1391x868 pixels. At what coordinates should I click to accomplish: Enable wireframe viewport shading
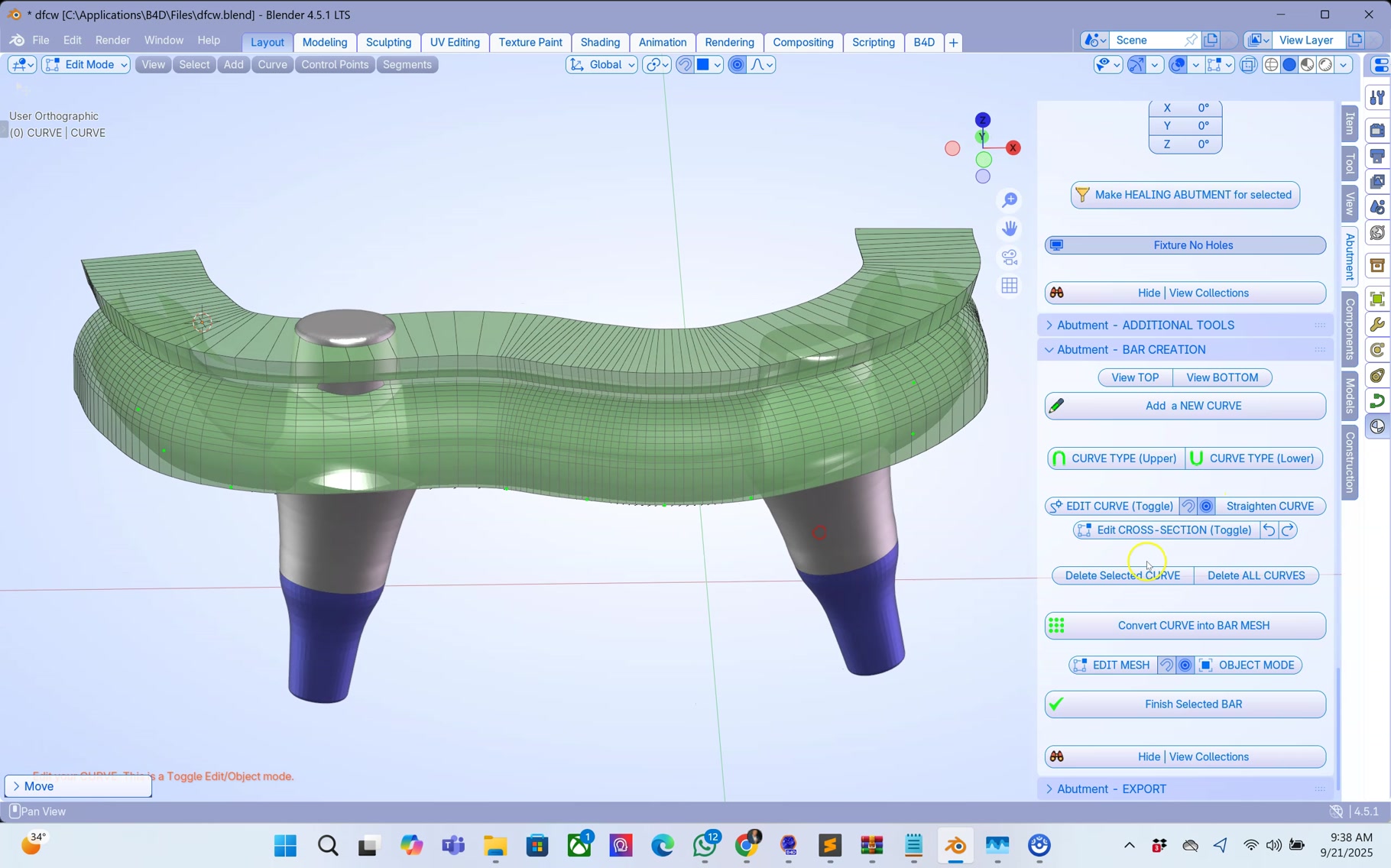pos(1271,65)
